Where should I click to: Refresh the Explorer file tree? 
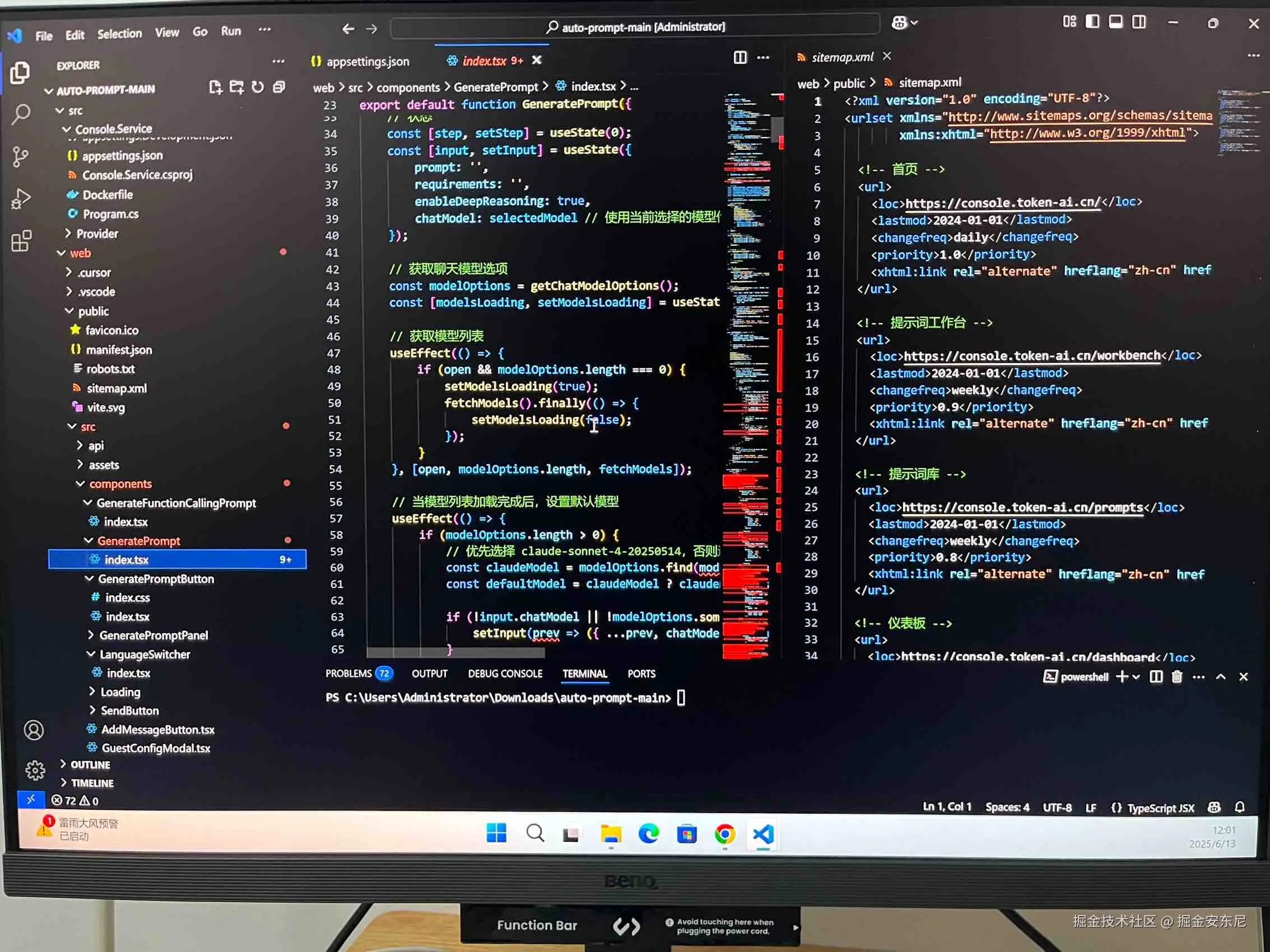258,87
